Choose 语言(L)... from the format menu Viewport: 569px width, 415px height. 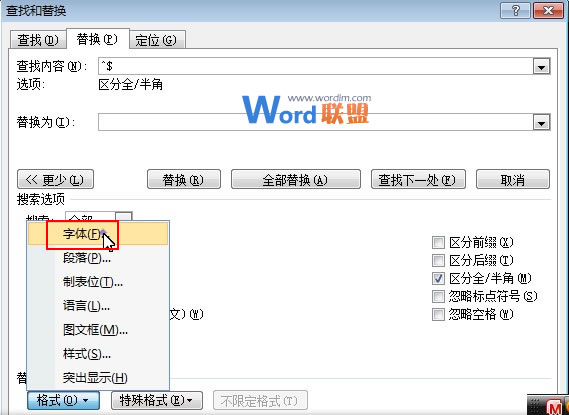[98, 306]
